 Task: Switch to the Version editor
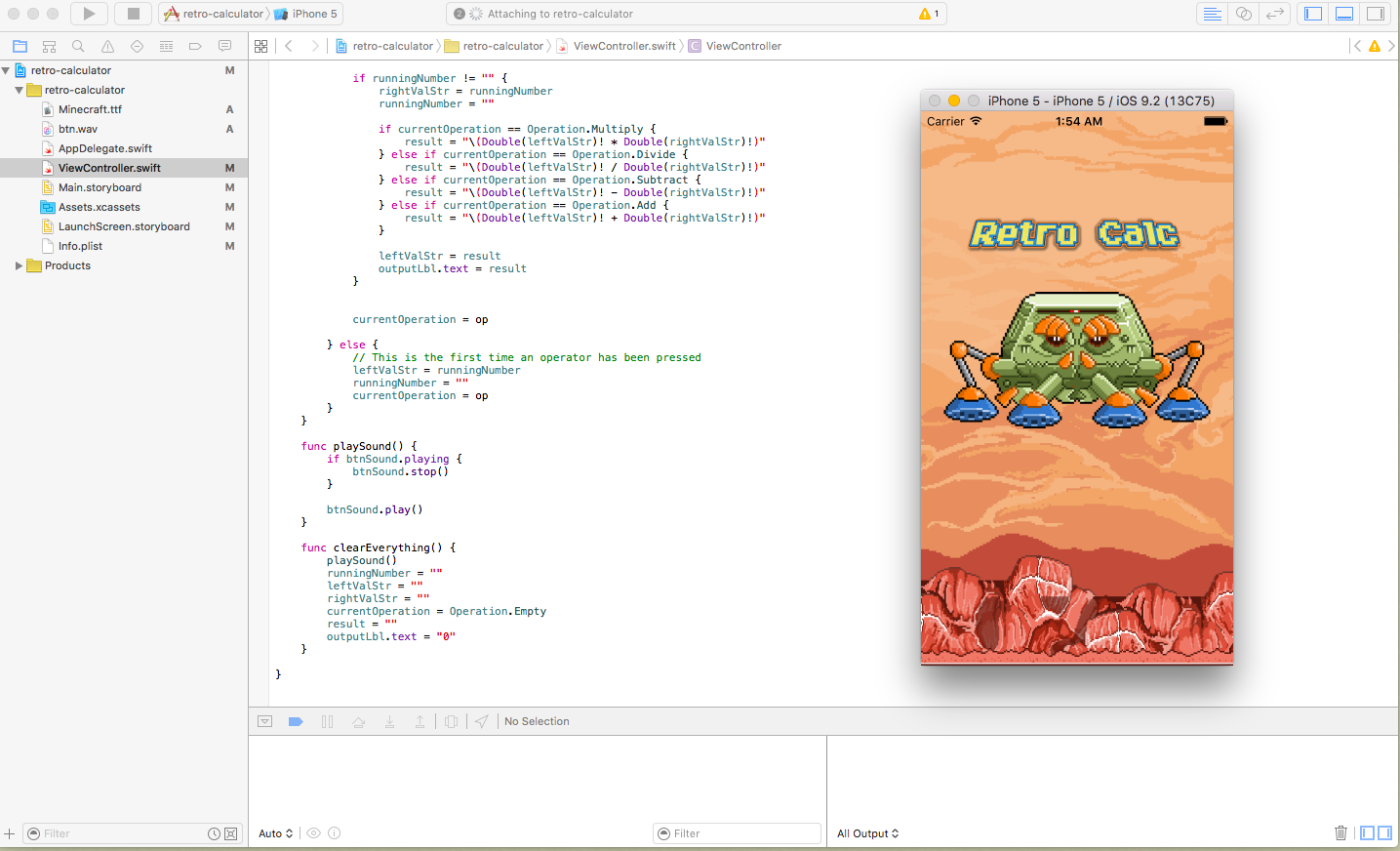coord(1274,14)
